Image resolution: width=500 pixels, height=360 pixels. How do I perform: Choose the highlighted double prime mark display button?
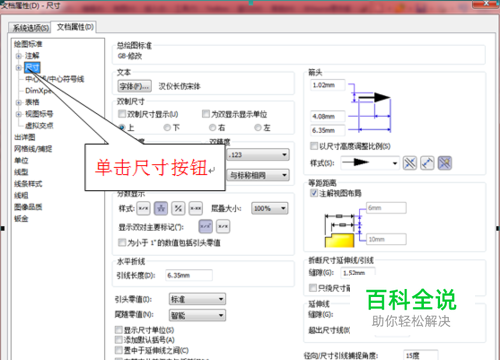(x=206, y=227)
